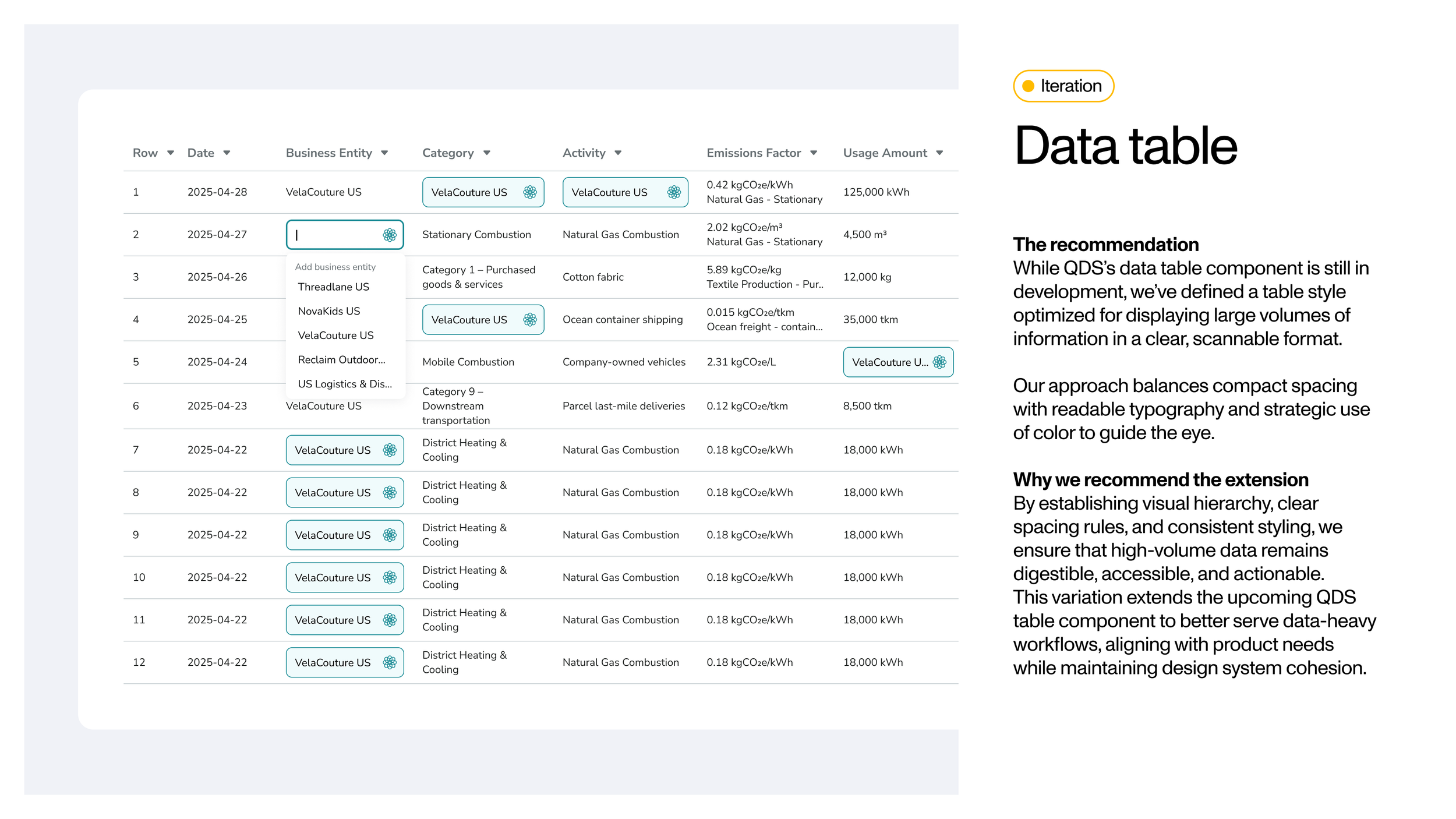Open the Emissions Factor column dropdown arrow
Viewport: 1456px width, 819px height.
pos(814,153)
